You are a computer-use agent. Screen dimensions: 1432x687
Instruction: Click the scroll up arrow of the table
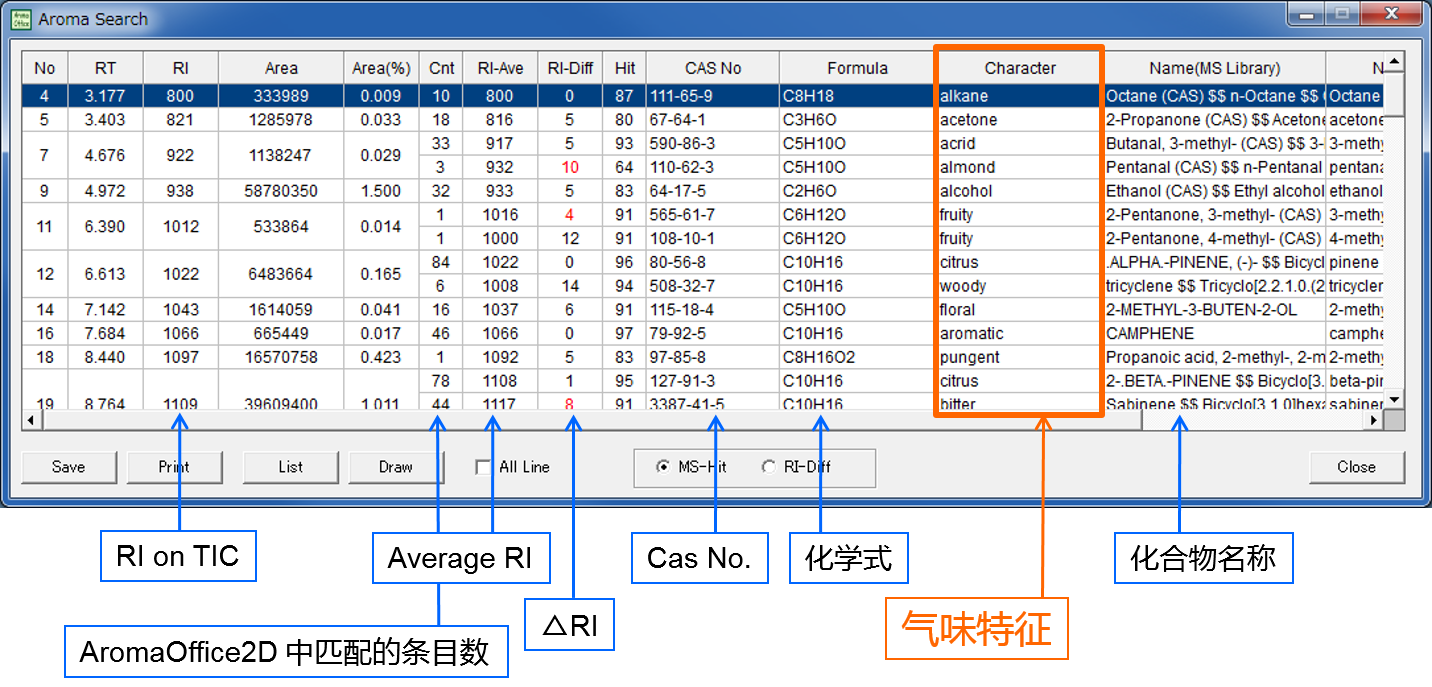click(1394, 62)
